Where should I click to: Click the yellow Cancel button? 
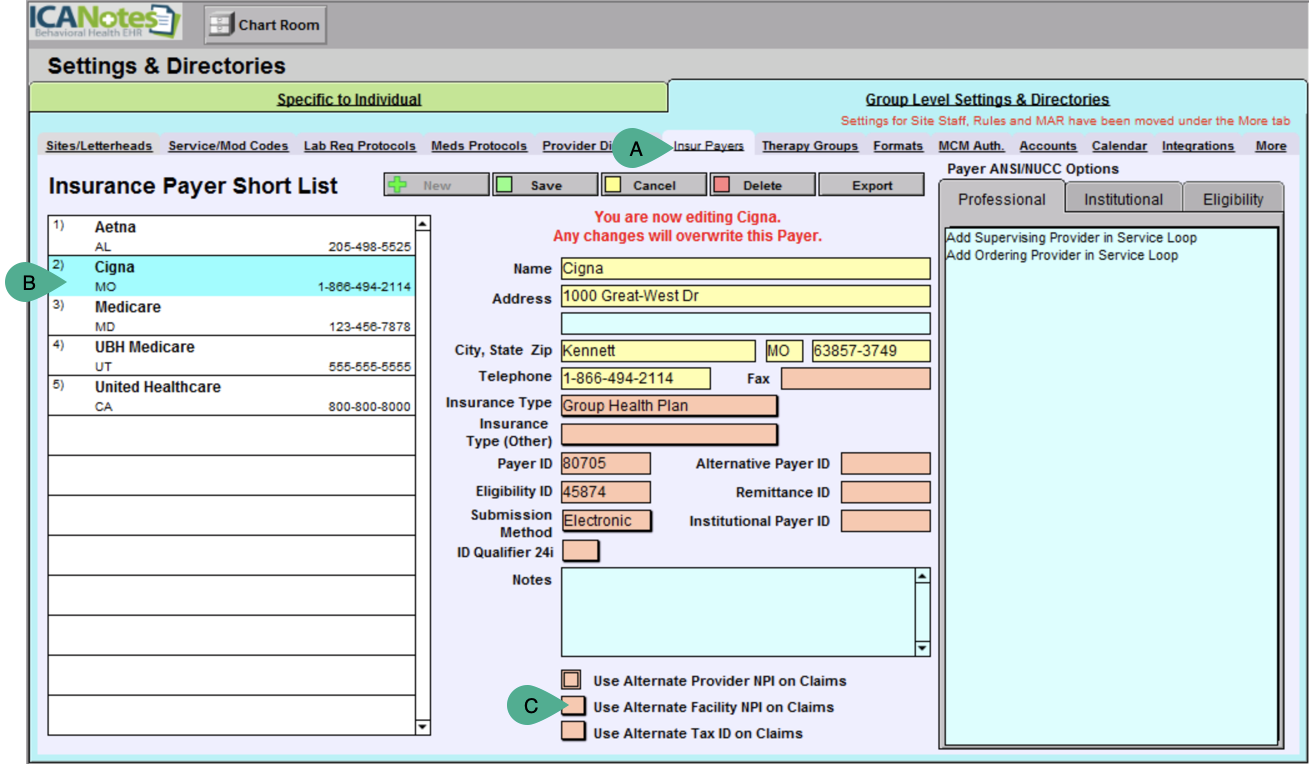[x=653, y=185]
